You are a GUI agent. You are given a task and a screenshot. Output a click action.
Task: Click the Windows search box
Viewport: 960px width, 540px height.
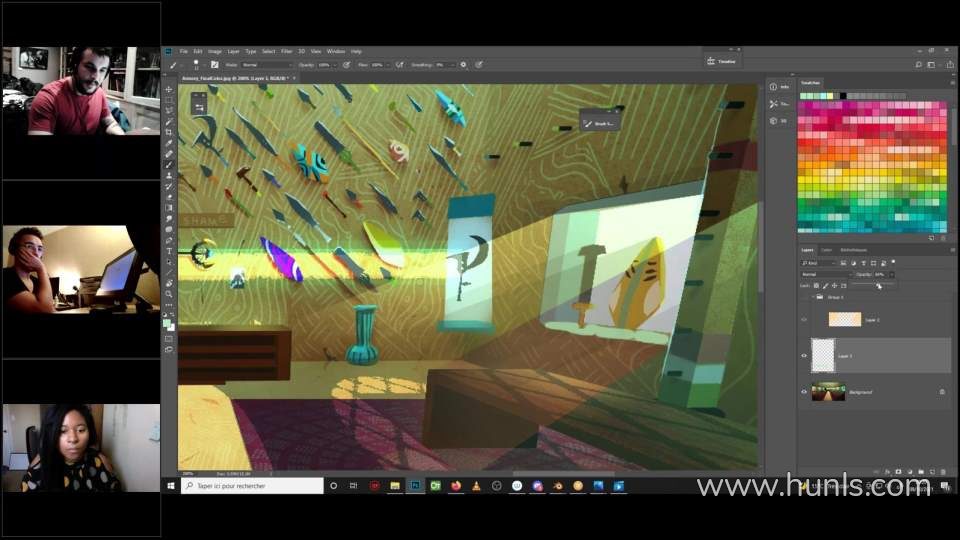[252, 486]
